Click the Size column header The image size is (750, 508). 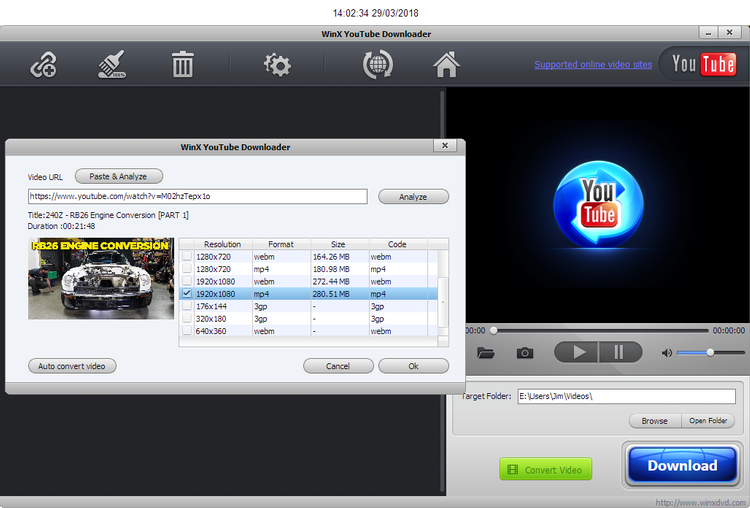coord(340,244)
